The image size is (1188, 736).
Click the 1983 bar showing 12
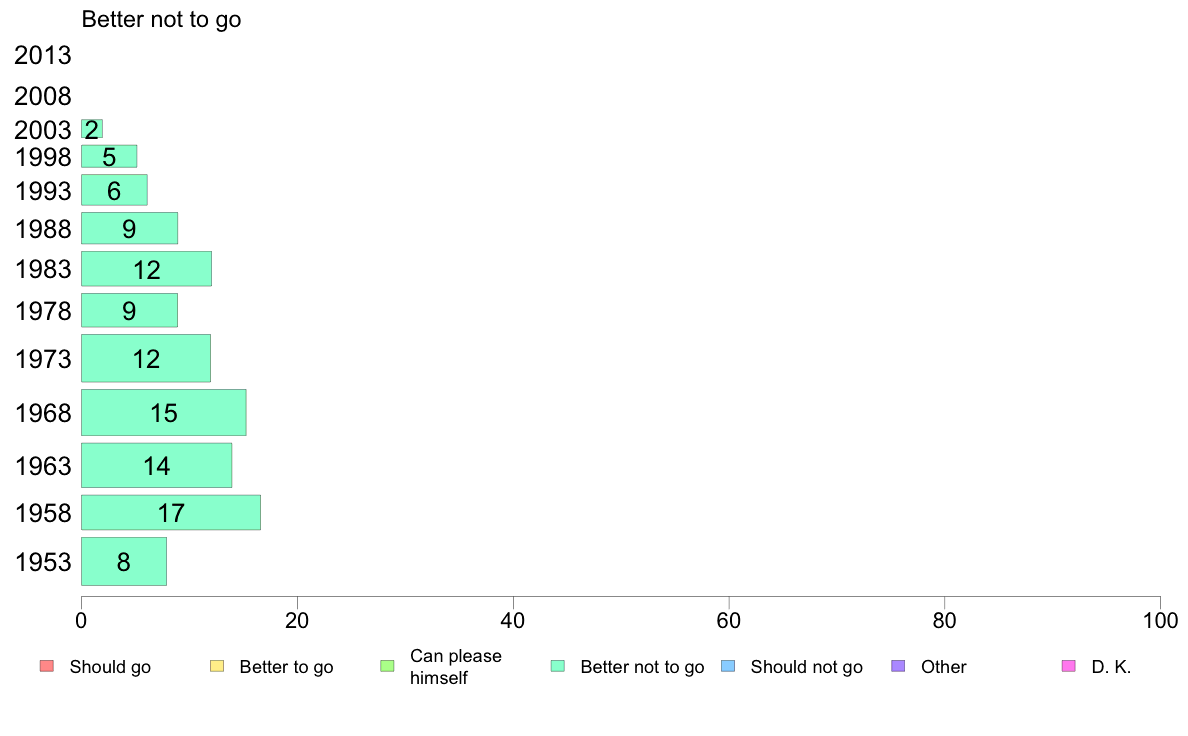(x=146, y=269)
